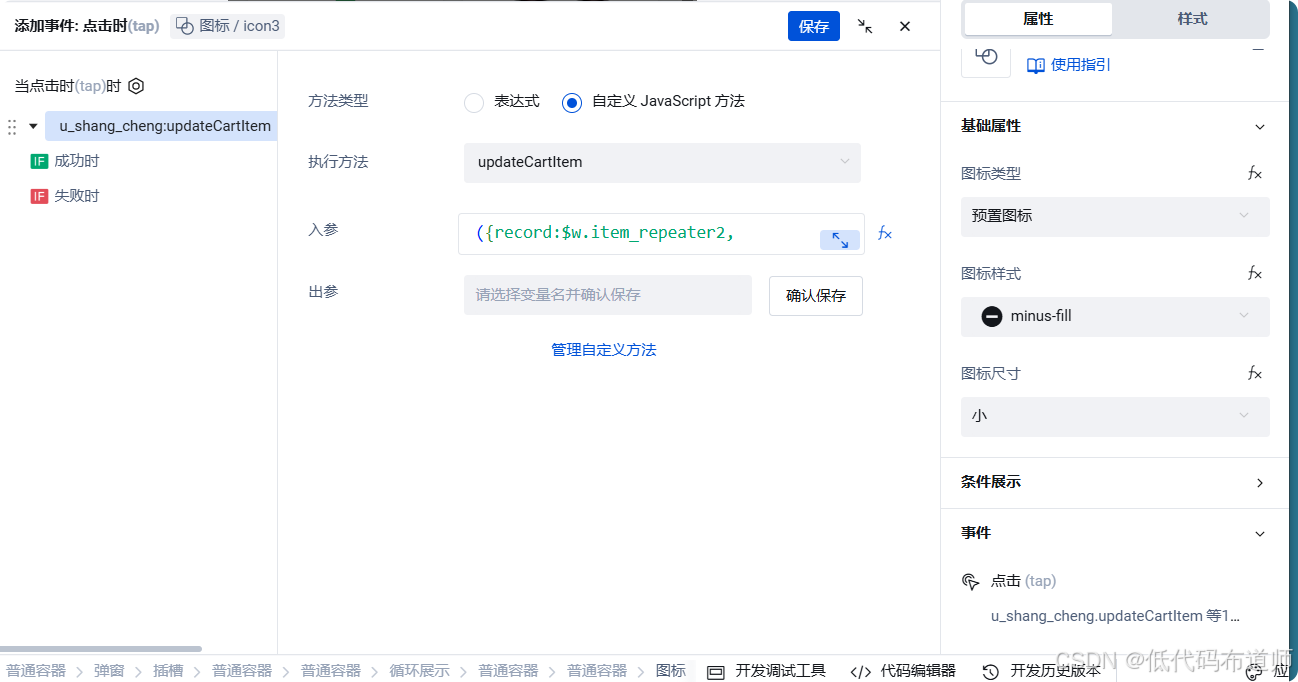Switch to the 样式 style tab
1298x682 pixels.
click(x=1192, y=19)
